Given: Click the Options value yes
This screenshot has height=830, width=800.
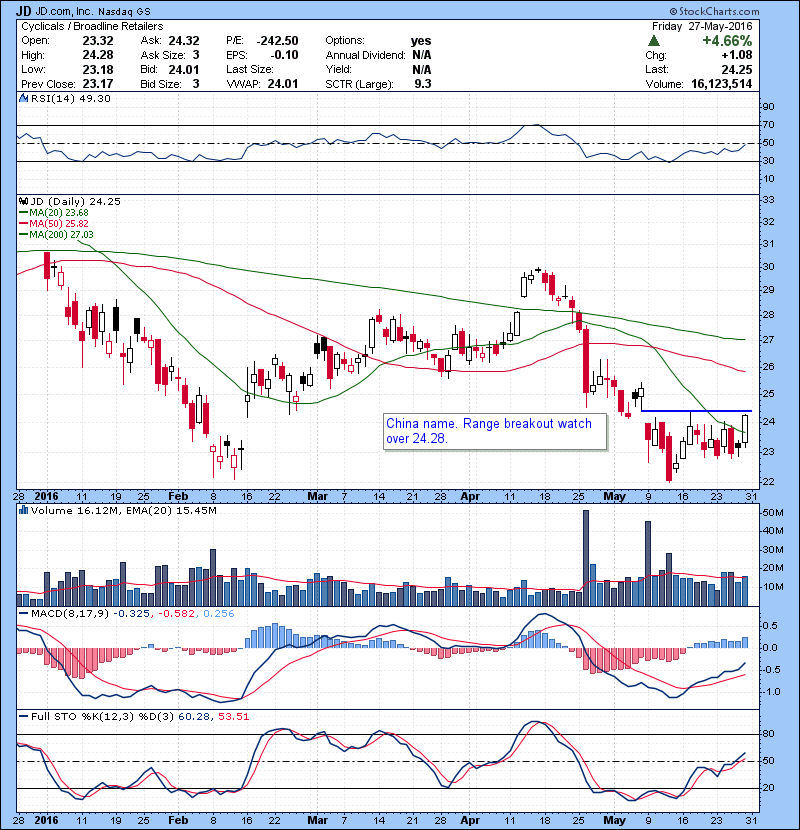Looking at the screenshot, I should pyautogui.click(x=421, y=41).
